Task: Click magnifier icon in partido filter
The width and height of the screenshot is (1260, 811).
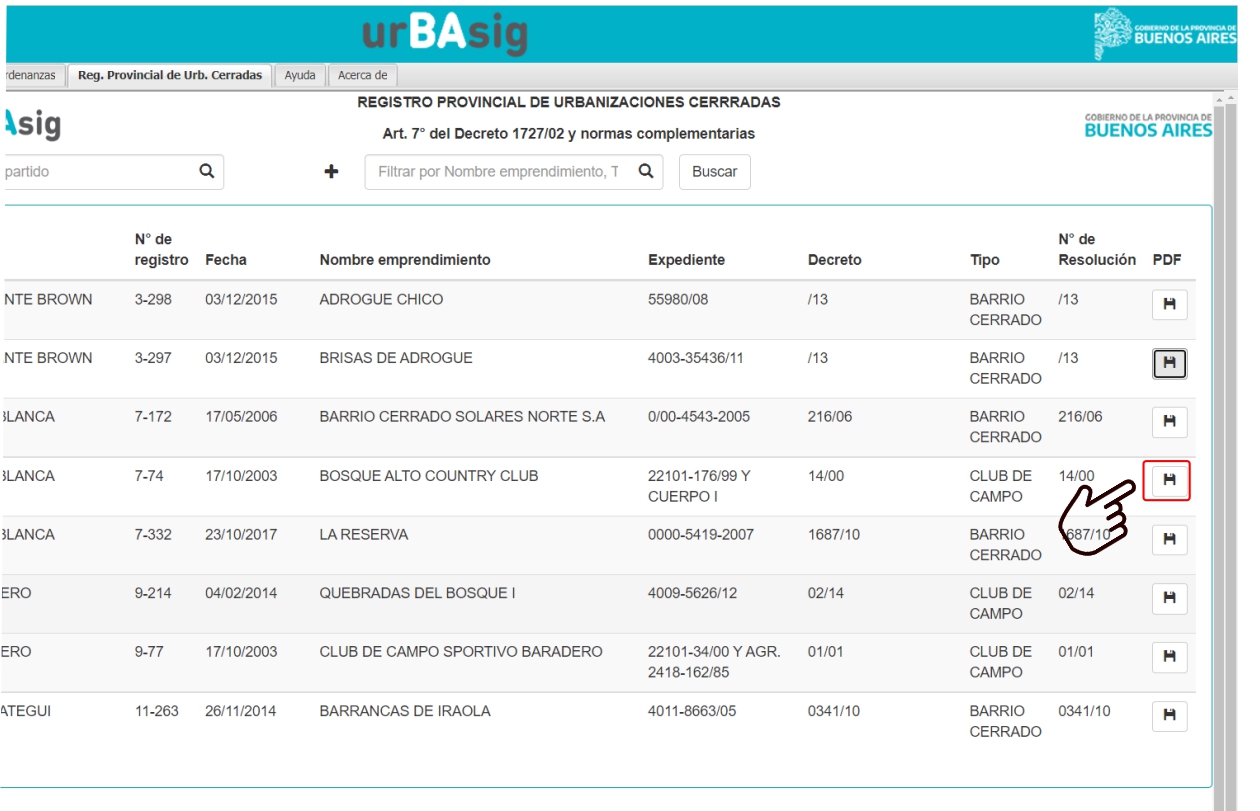Action: coord(207,172)
